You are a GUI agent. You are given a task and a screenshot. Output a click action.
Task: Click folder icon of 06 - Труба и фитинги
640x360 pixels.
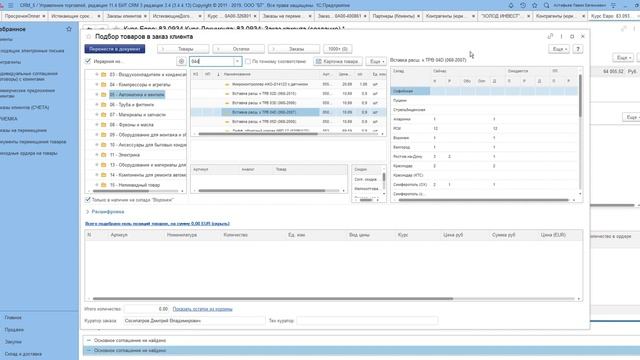104,104
